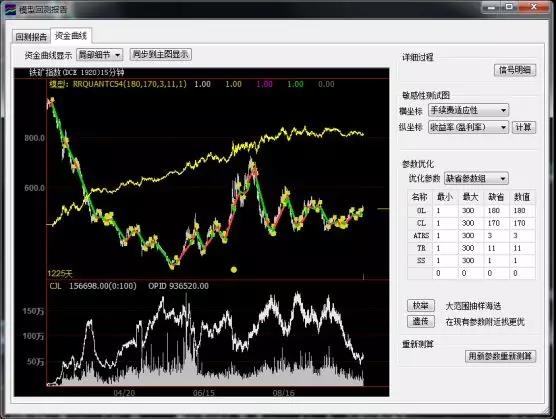The width and height of the screenshot is (556, 420).
Task: Open the 收益率(盈利率) dropdown
Action: [x=468, y=127]
